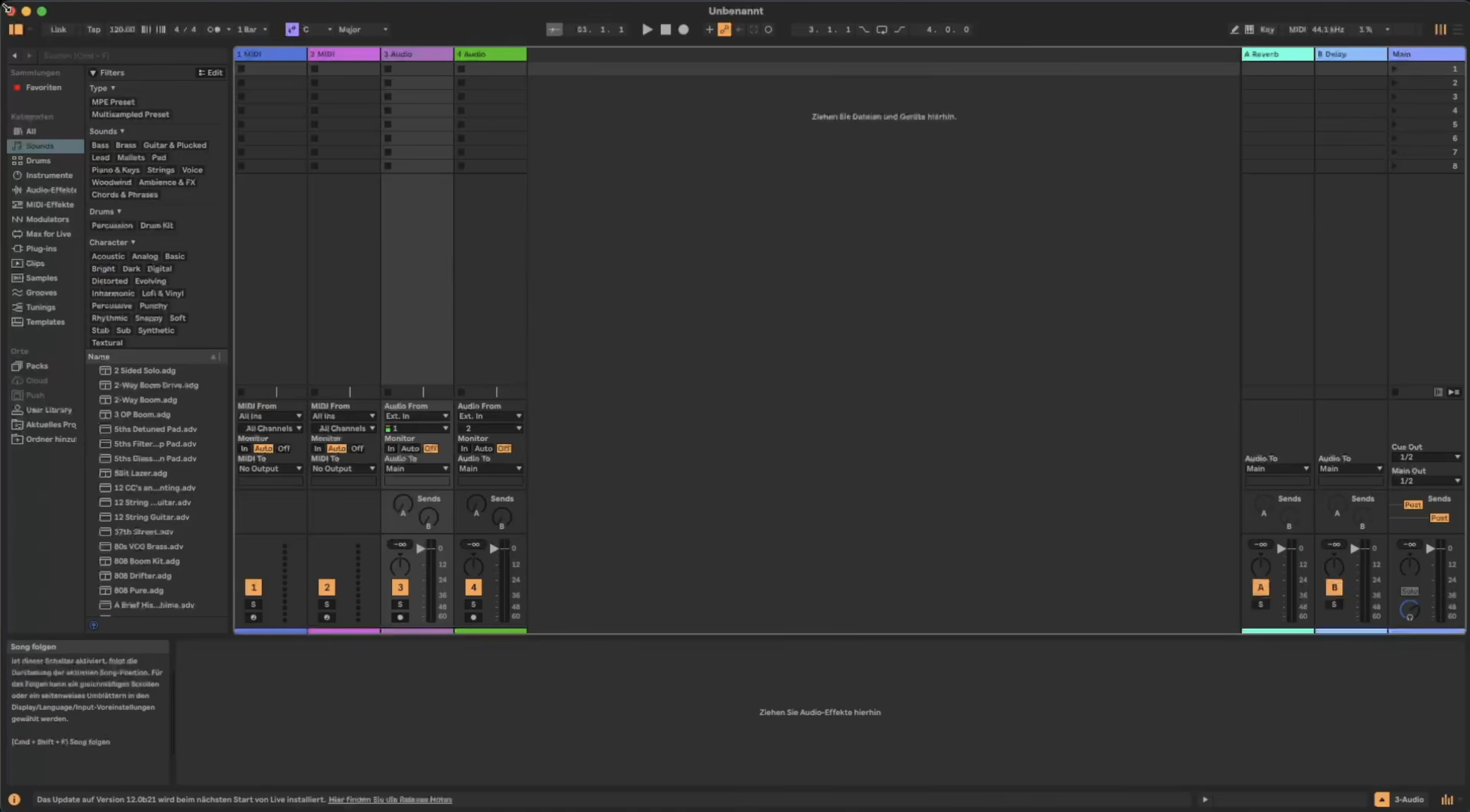Click the Edit button next to Filters
The width and height of the screenshot is (1470, 812).
211,72
